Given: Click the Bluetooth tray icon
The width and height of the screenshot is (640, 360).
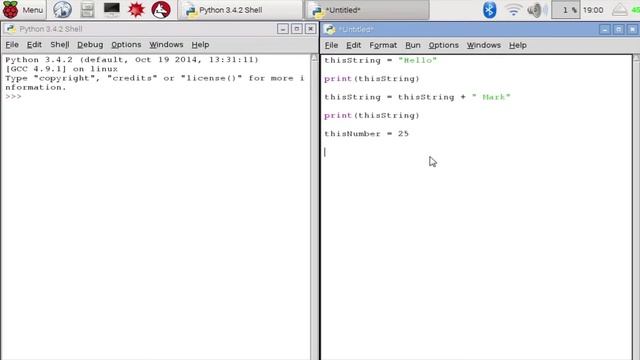Looking at the screenshot, I should (x=489, y=10).
